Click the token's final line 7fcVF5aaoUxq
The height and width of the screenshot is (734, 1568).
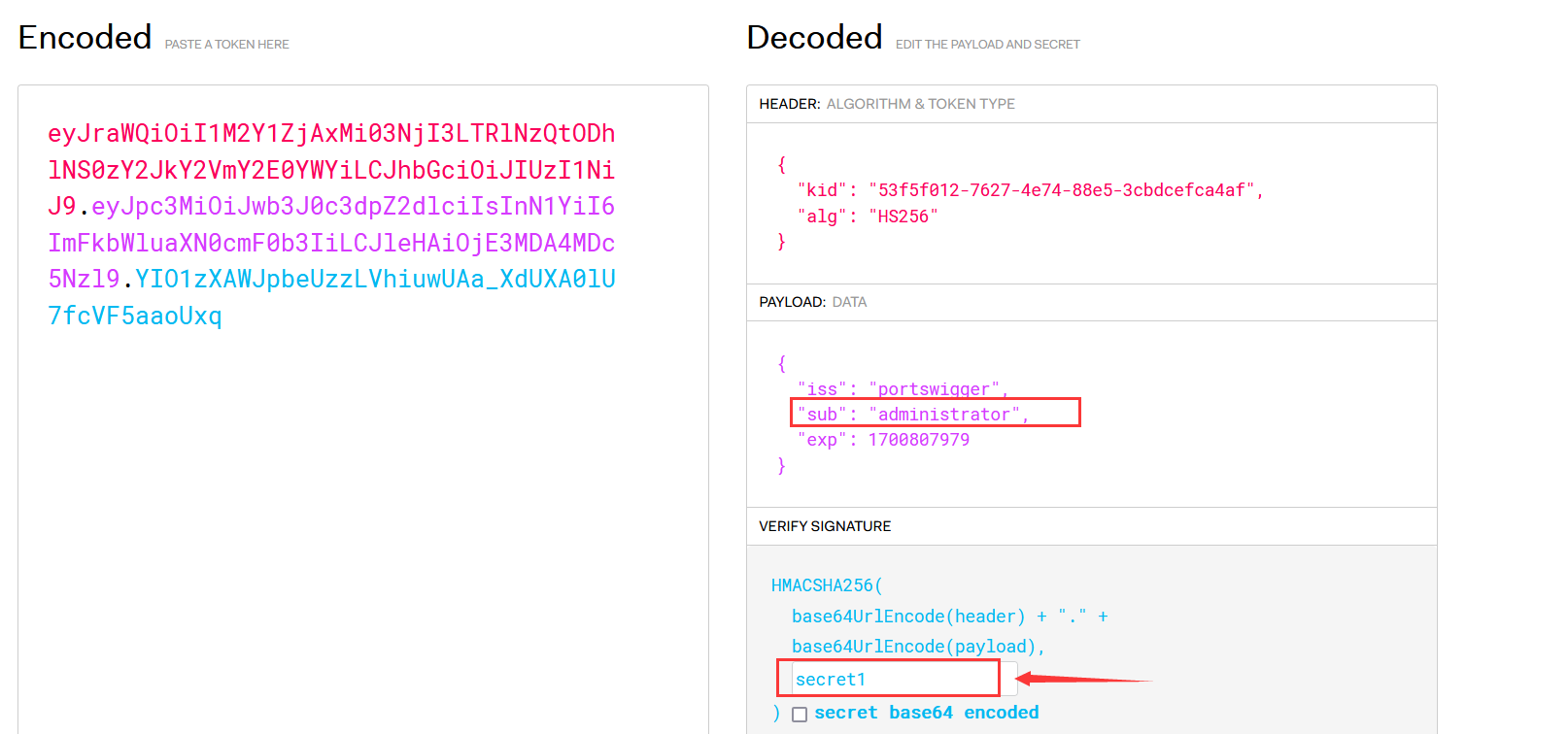click(135, 316)
